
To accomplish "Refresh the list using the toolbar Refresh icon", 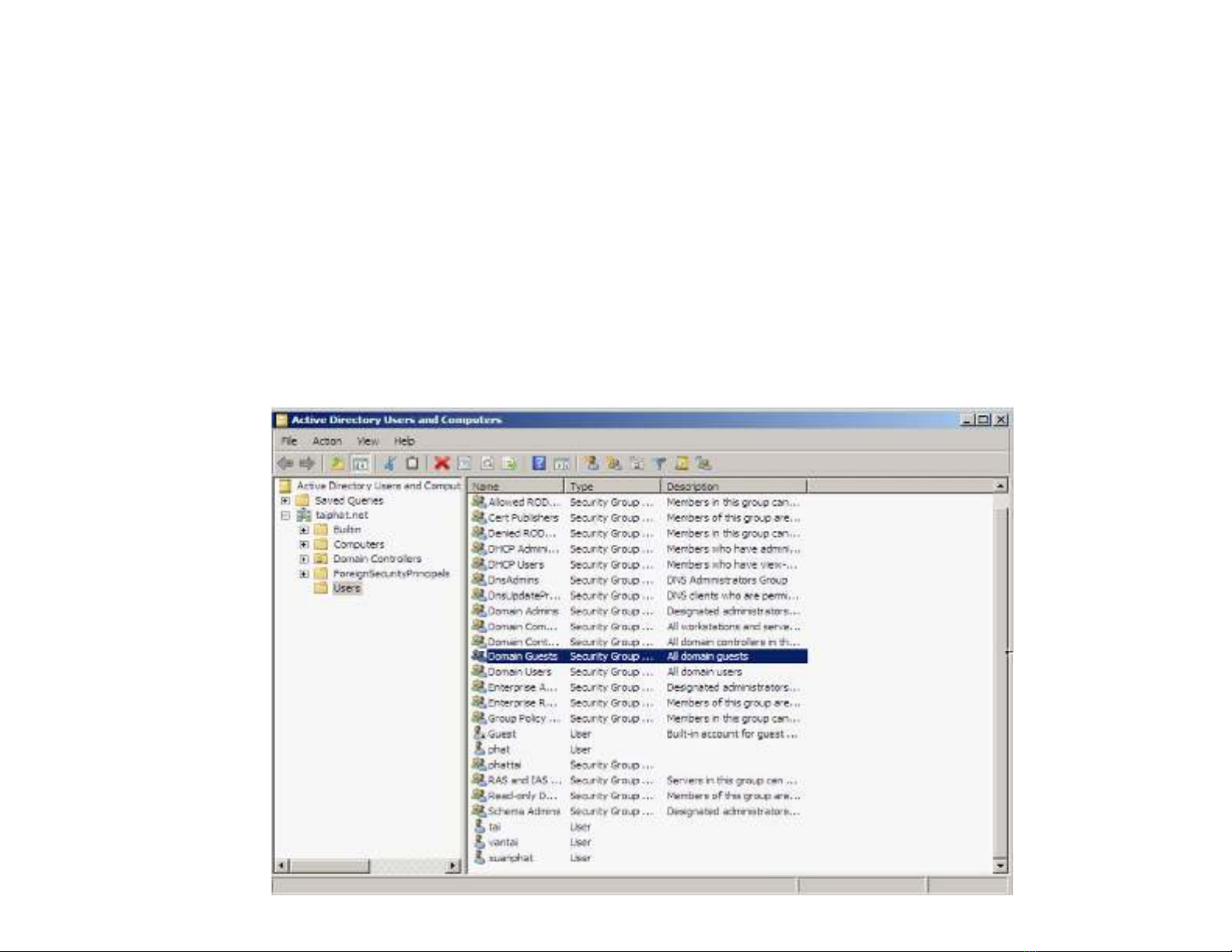I will (x=487, y=463).
